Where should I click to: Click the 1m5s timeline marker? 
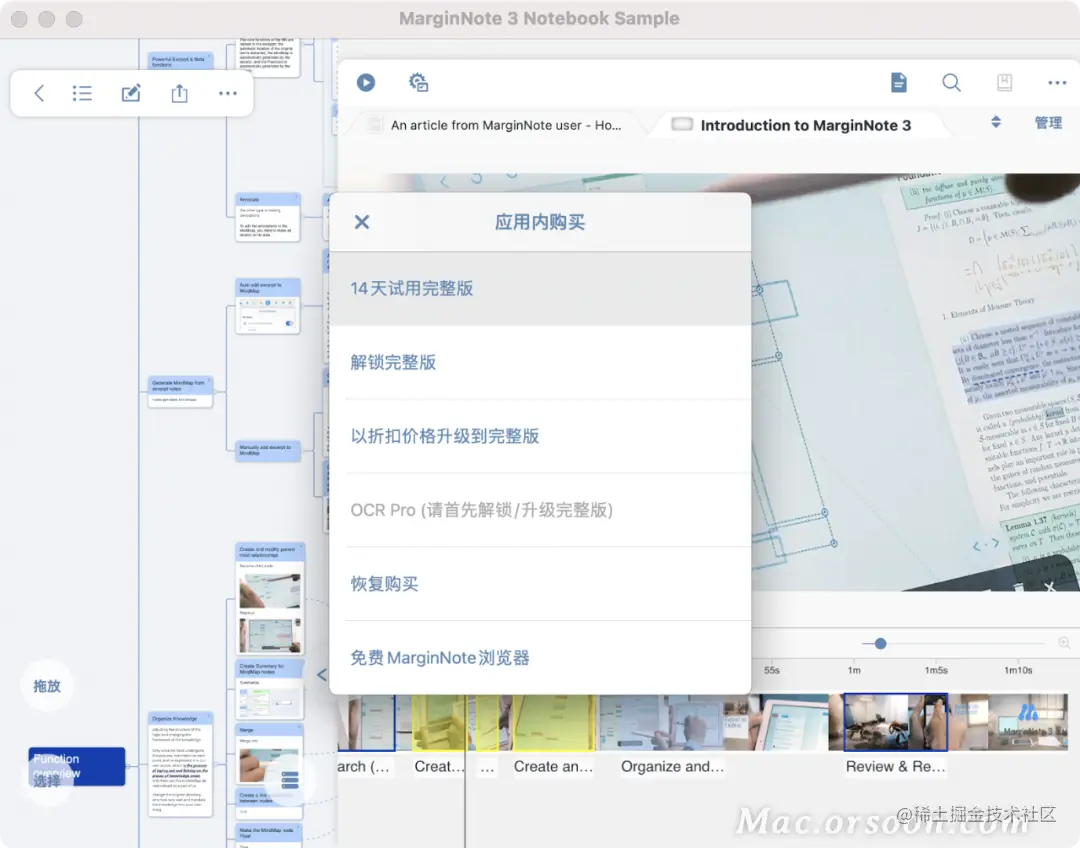coord(935,670)
